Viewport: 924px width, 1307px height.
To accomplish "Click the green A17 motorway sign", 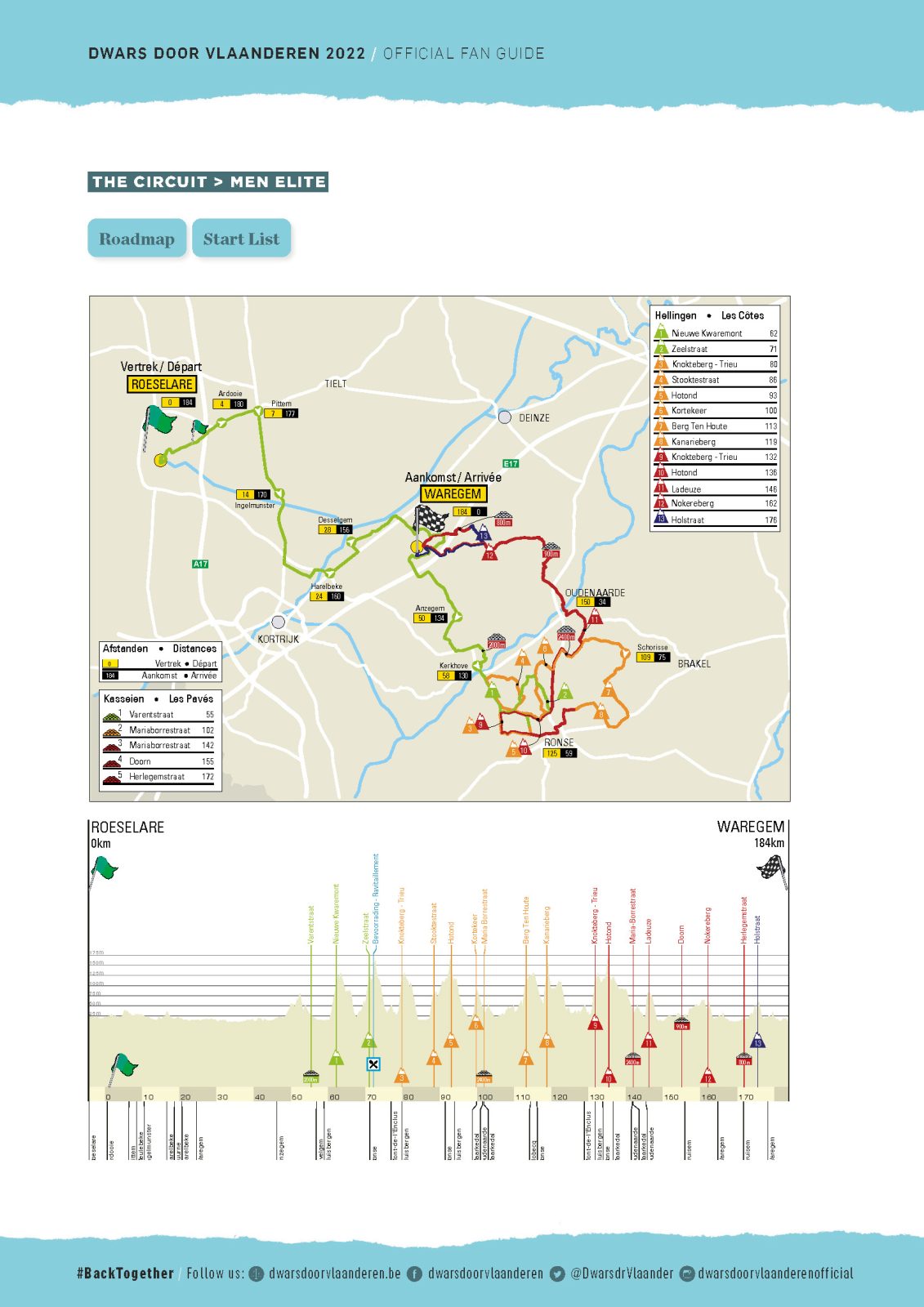I will tap(200, 564).
